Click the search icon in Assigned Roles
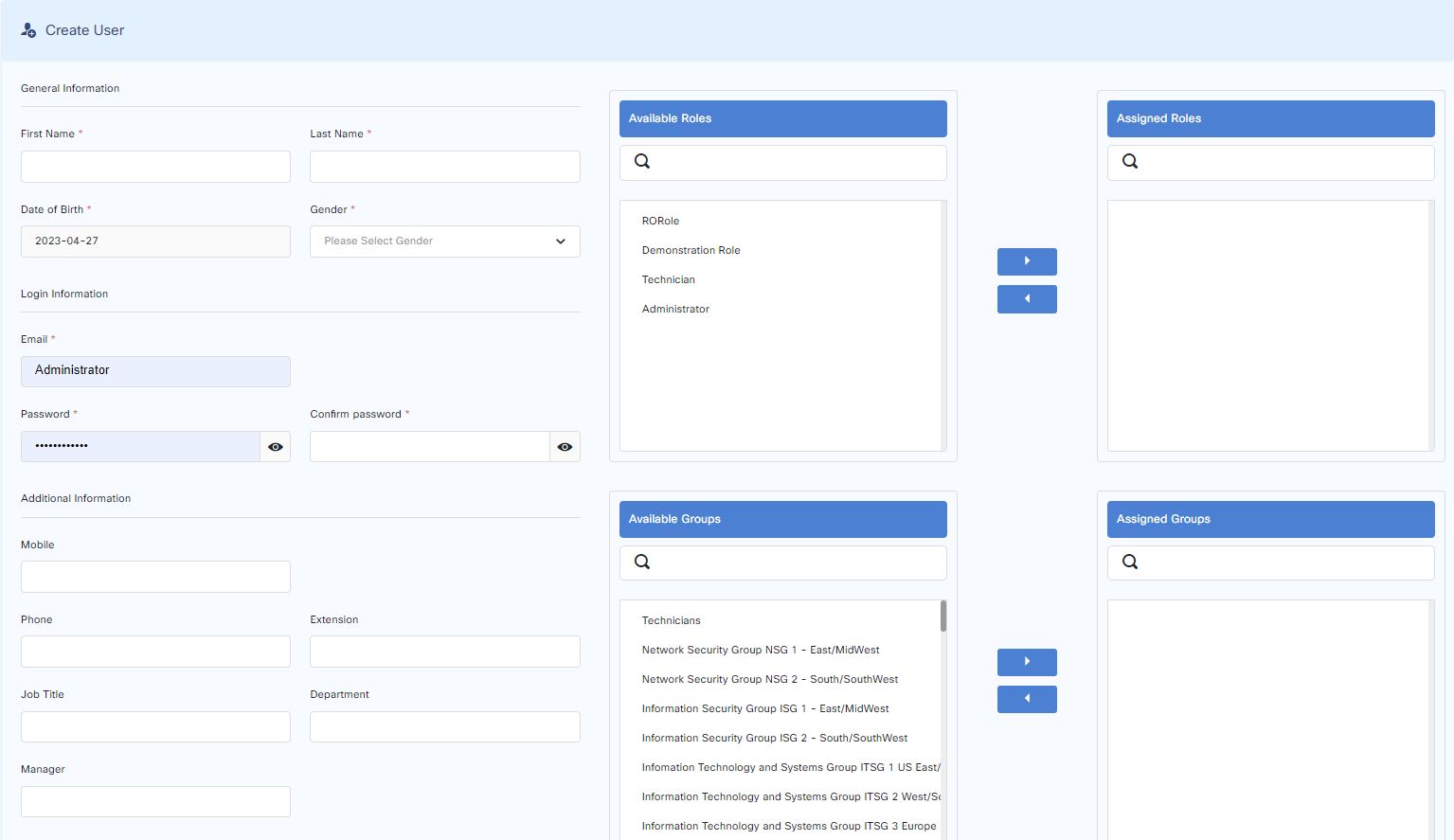 pos(1130,161)
